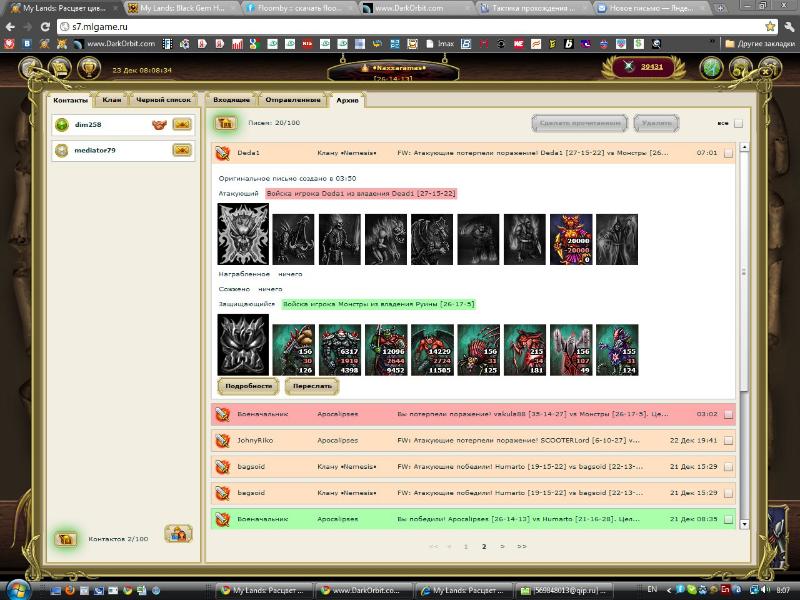Click the attacker hero portrait thumbnail
800x600 pixels.
243,234
